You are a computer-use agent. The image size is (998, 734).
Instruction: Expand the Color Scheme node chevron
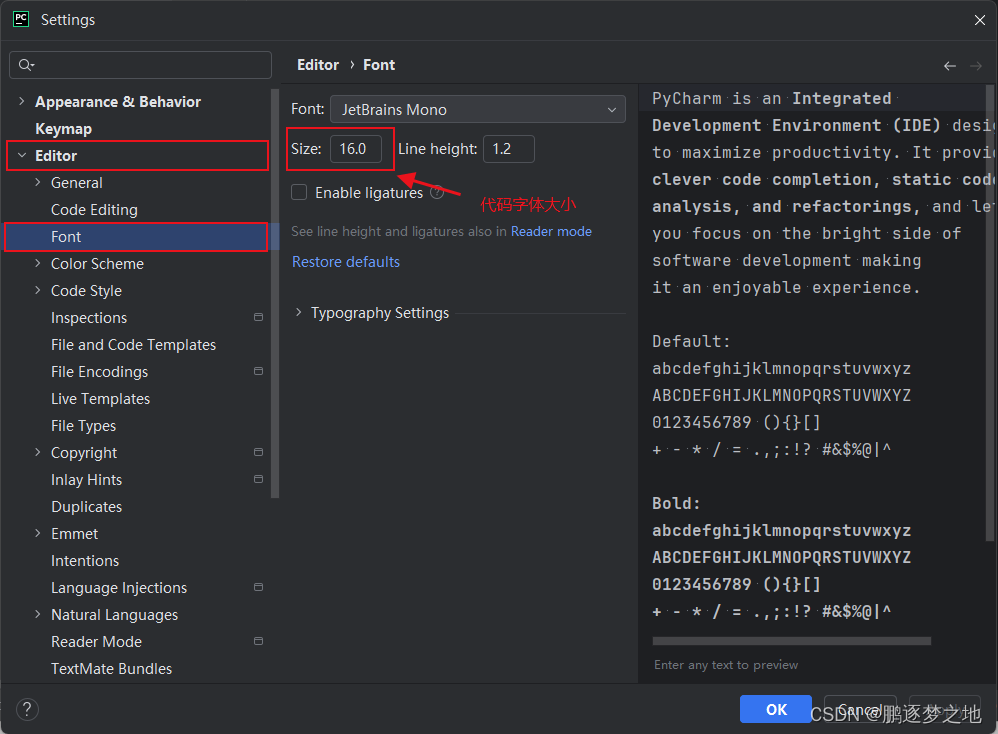(38, 263)
